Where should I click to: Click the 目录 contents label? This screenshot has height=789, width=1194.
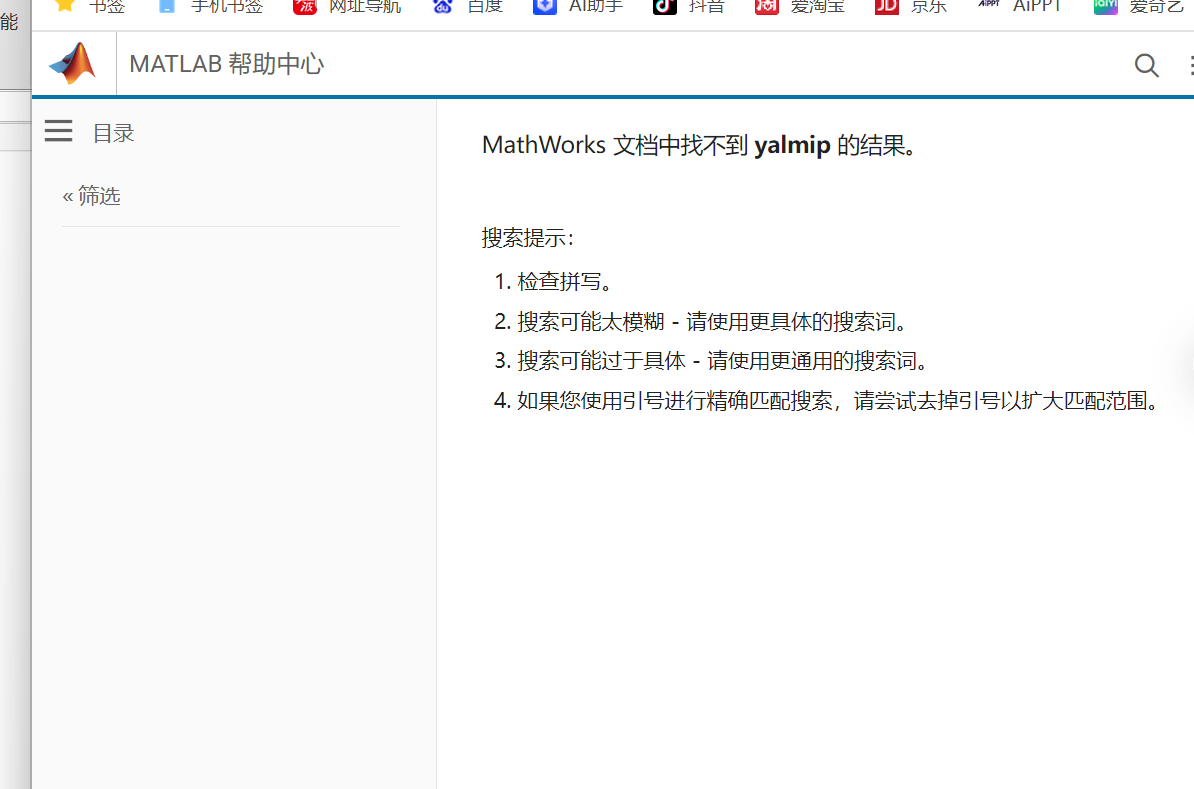(113, 133)
